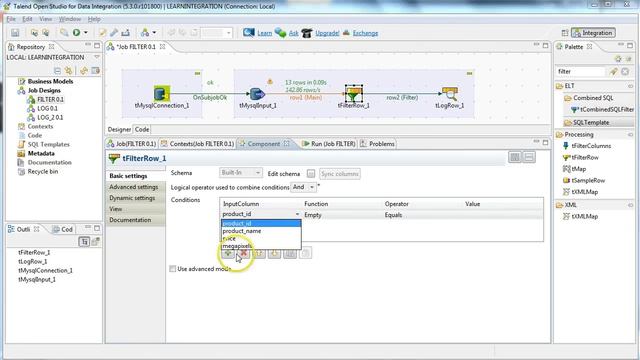Click the tMysqlConnection_1 component on canvas
This screenshot has width=640, height=360.
click(162, 94)
